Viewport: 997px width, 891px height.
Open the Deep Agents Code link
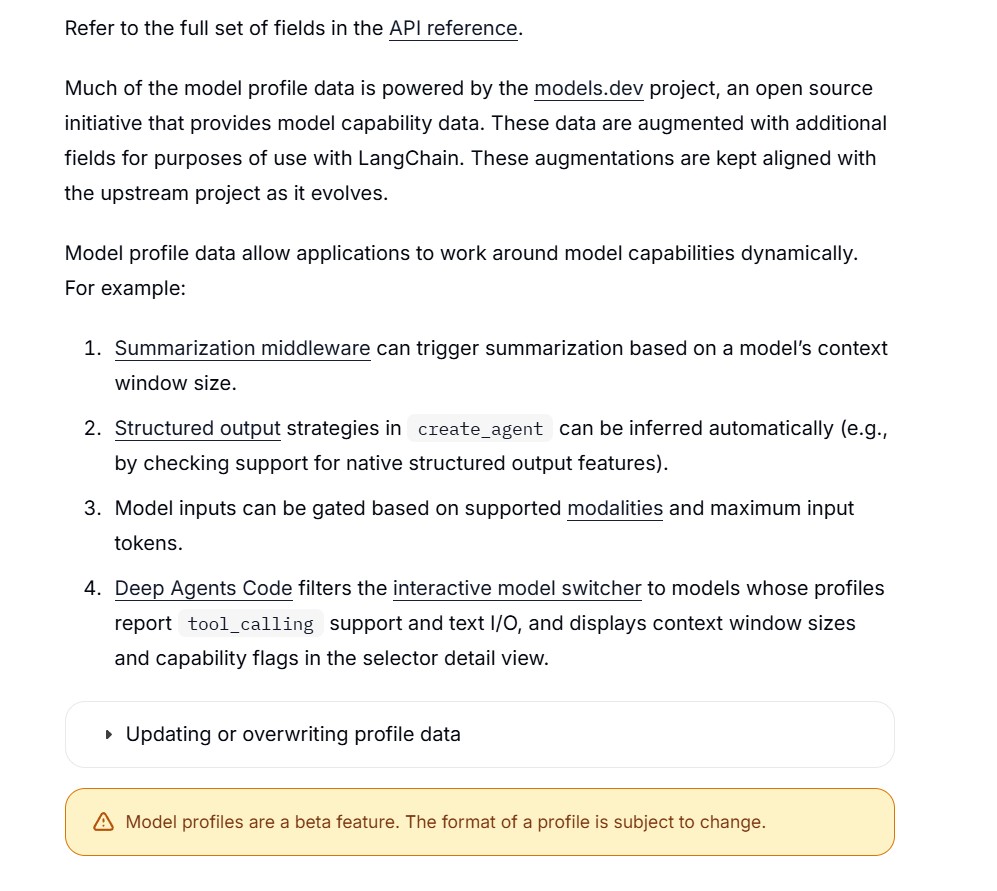pos(203,589)
